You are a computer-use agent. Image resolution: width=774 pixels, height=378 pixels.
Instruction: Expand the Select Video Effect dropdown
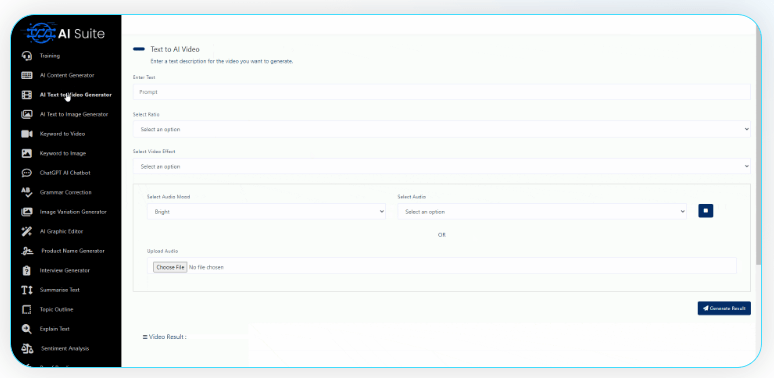(x=442, y=167)
